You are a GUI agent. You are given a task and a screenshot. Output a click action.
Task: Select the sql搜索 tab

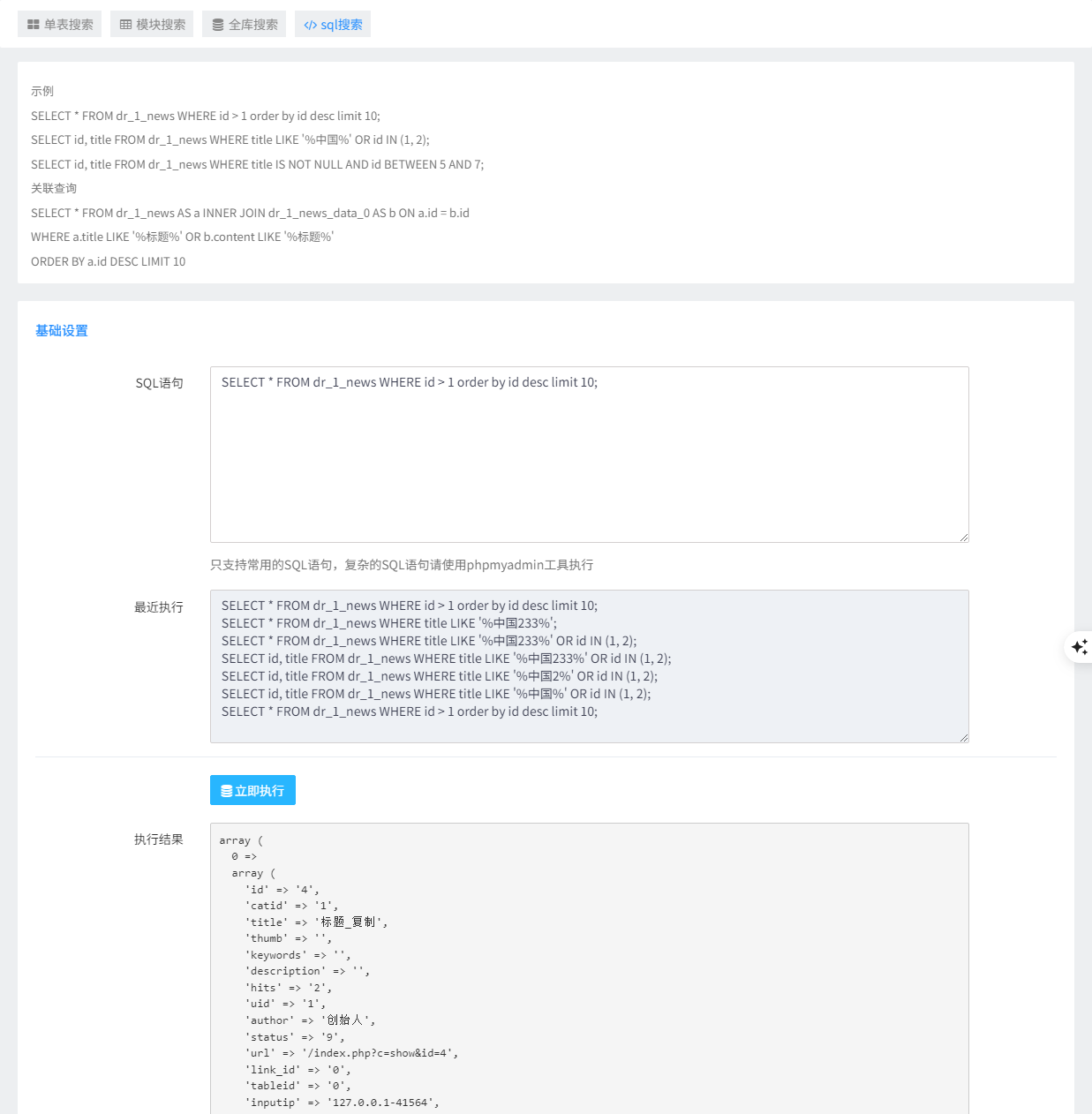point(333,25)
